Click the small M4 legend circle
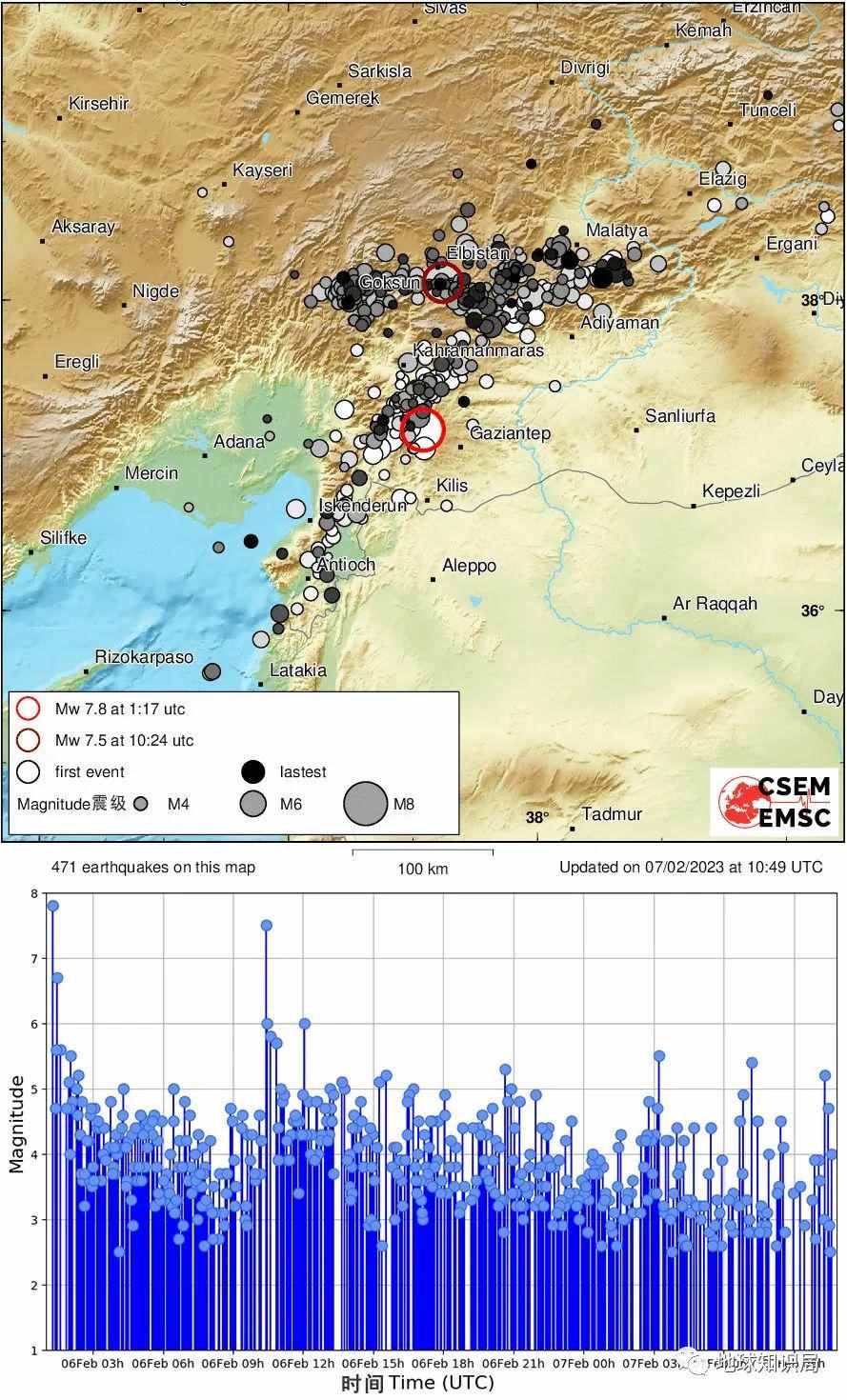 [142, 804]
